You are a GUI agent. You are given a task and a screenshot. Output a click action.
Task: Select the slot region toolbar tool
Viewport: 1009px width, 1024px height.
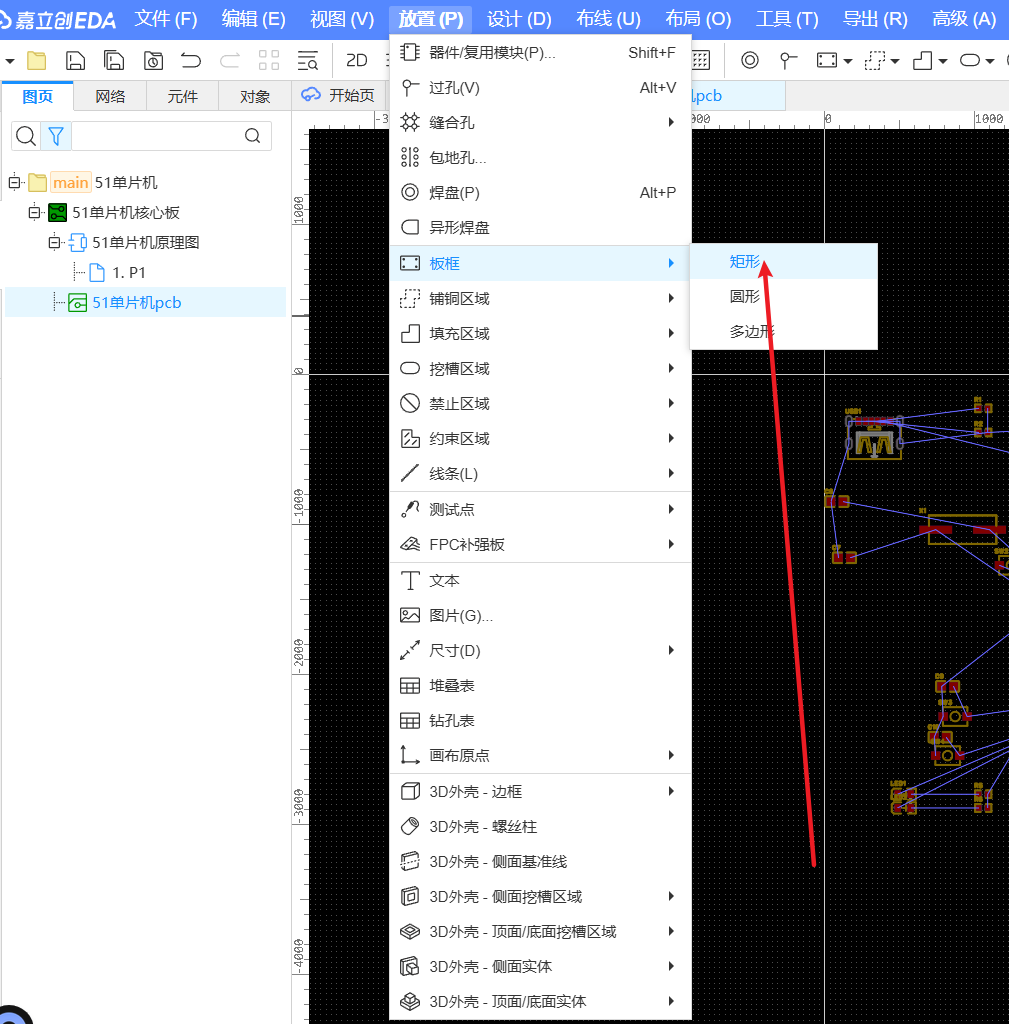pos(970,61)
